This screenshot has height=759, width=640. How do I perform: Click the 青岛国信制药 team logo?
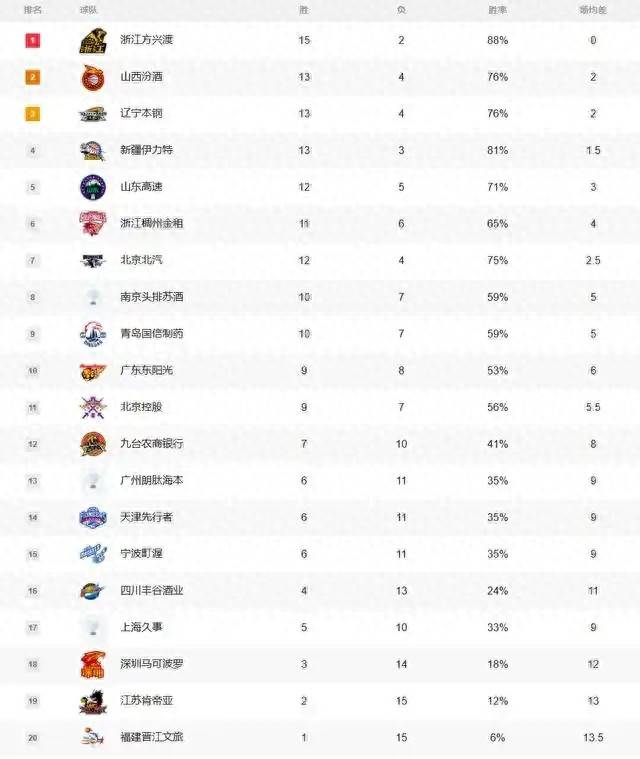92,334
